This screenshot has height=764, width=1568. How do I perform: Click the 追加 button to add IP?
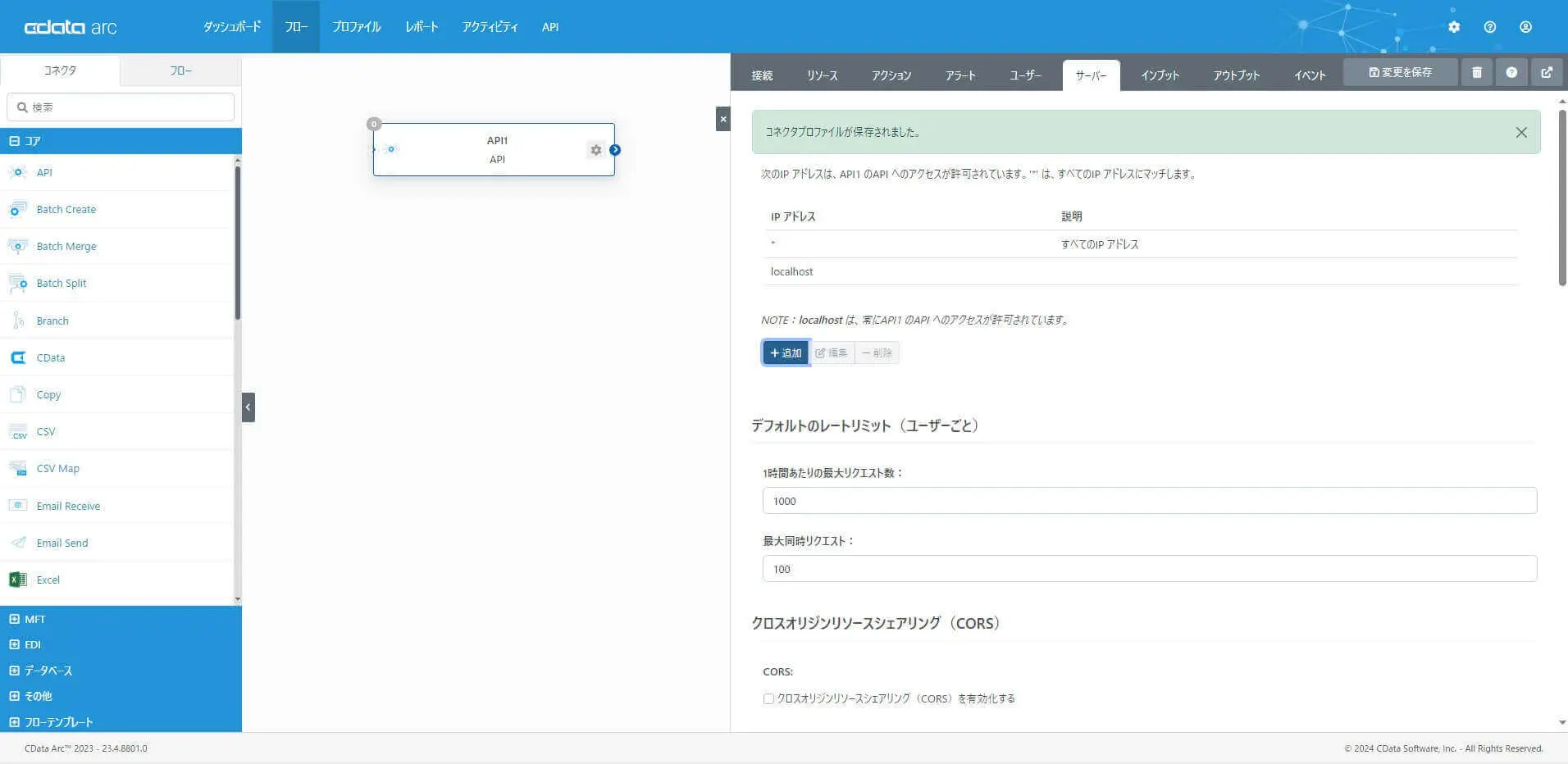point(786,353)
